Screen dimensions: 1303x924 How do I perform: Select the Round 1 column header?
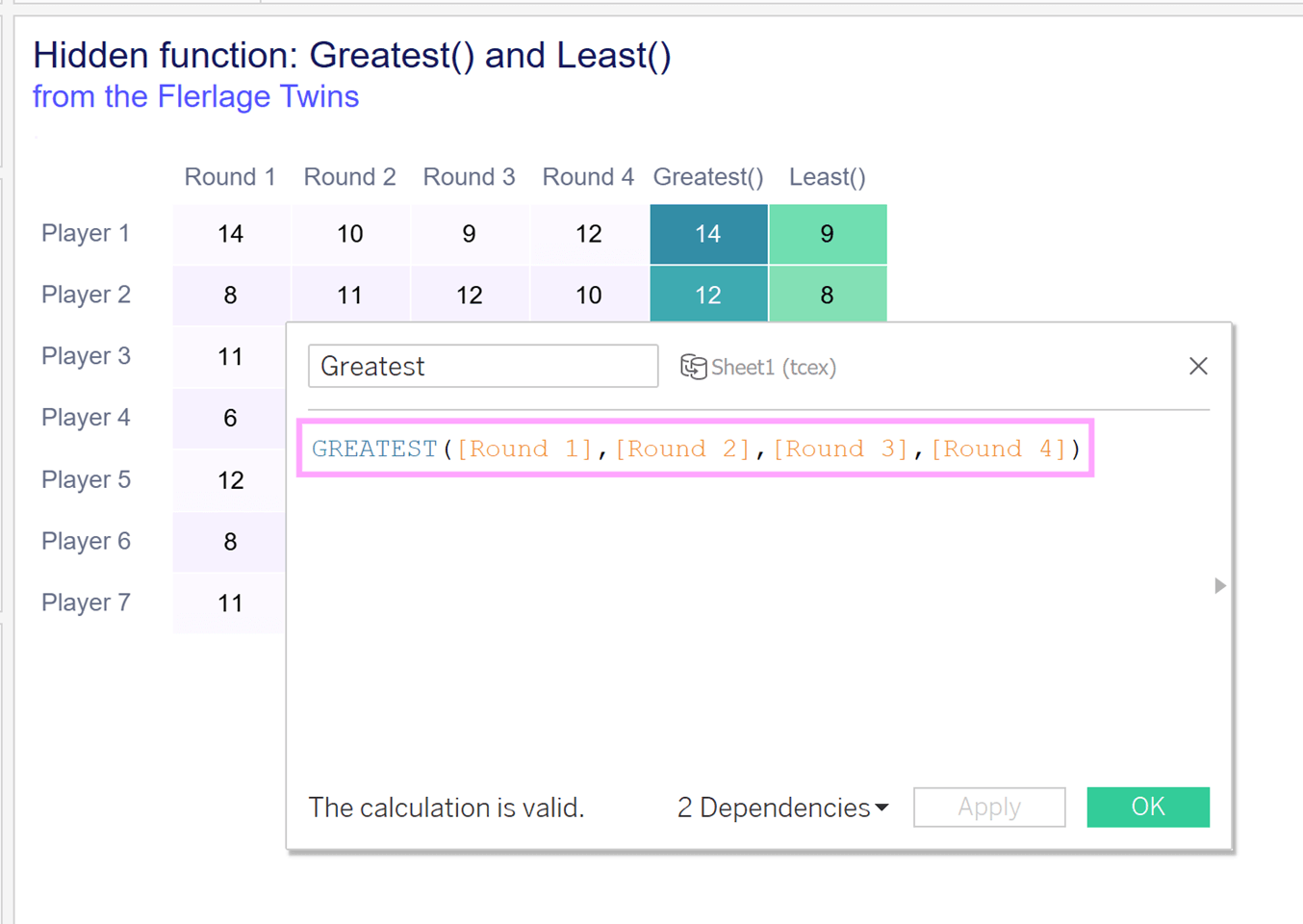230,177
